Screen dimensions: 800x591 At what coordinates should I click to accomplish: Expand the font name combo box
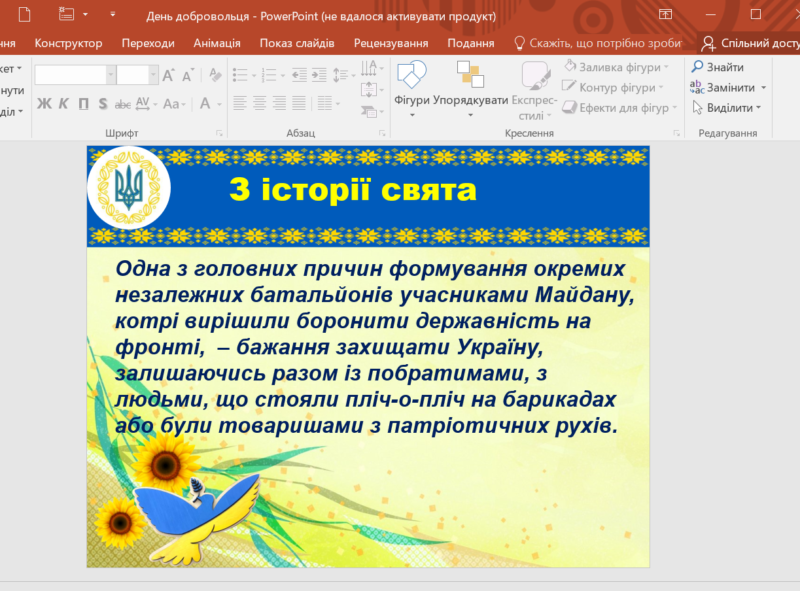[110, 75]
